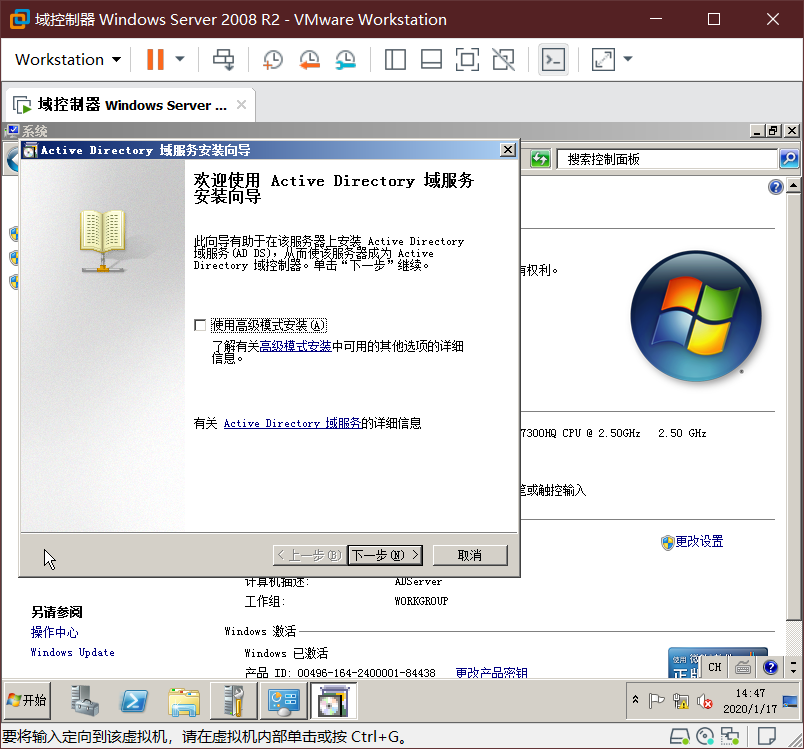Check the 使用高级模式安装 checkbox
This screenshot has height=749, width=804.
(x=200, y=325)
